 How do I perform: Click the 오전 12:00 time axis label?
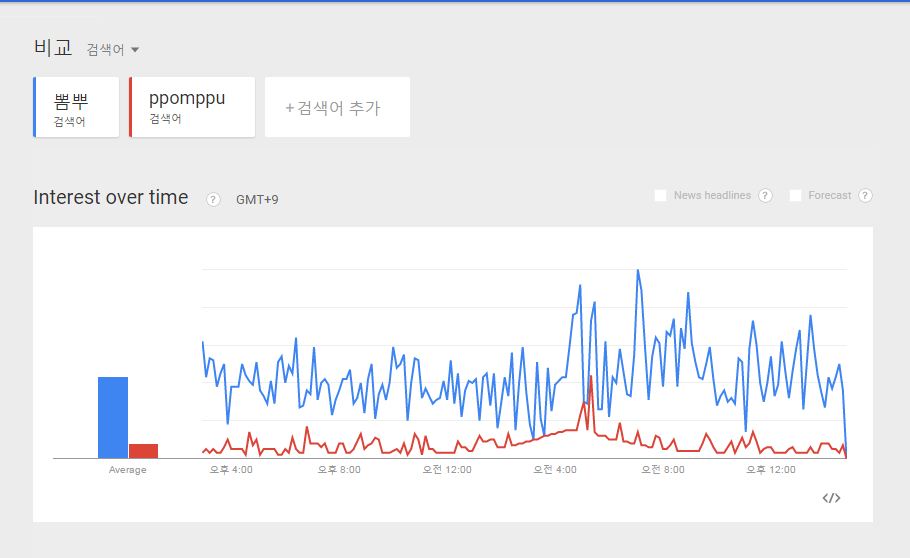446,470
